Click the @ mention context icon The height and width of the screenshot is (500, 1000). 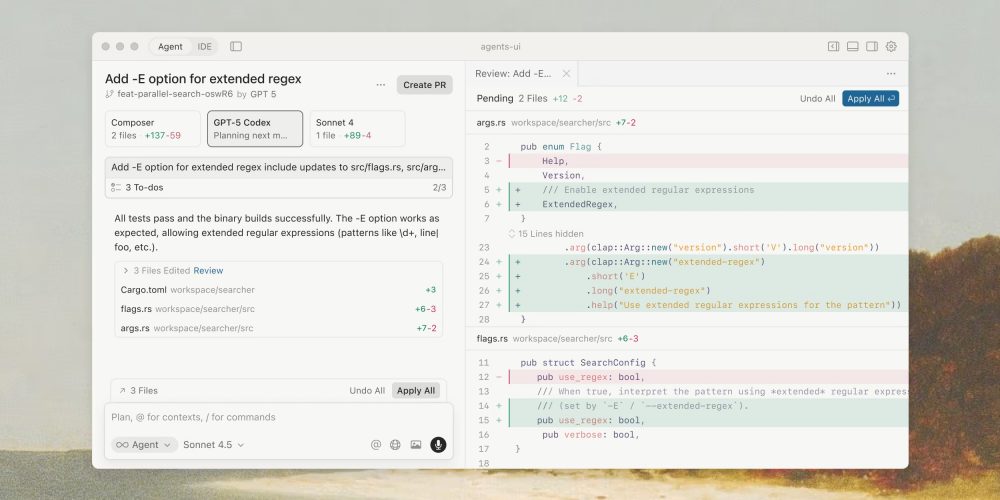(376, 445)
